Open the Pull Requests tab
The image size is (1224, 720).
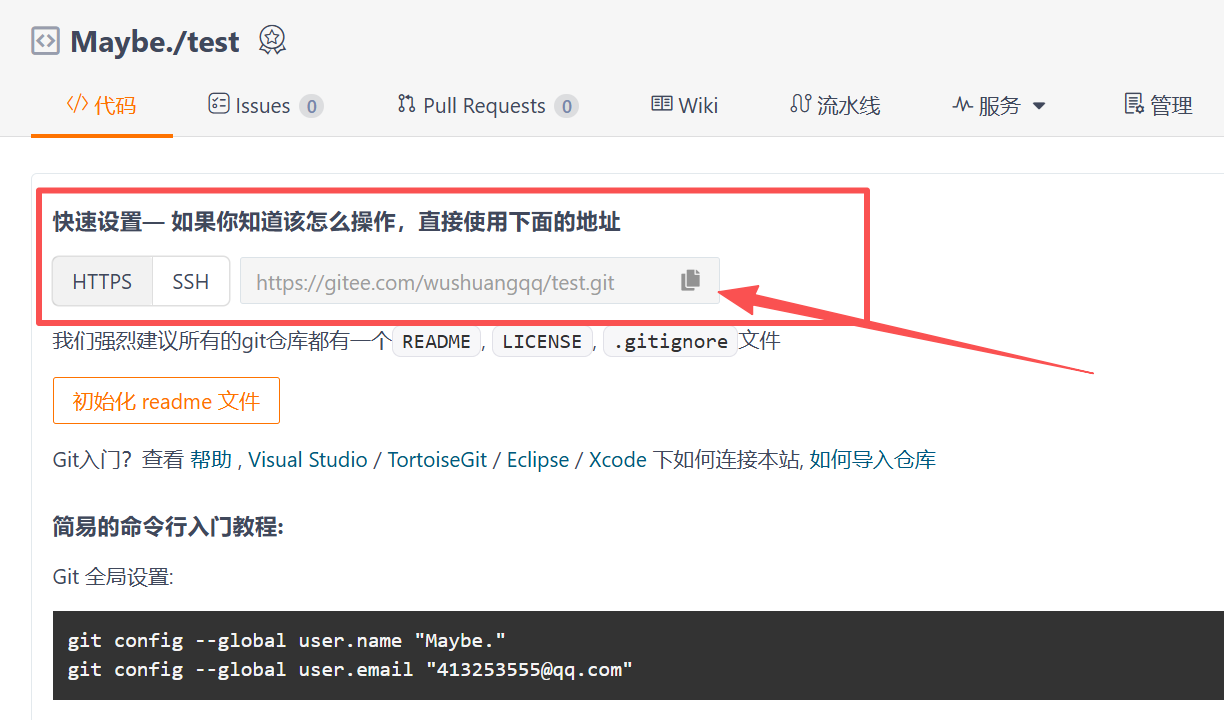tap(488, 105)
